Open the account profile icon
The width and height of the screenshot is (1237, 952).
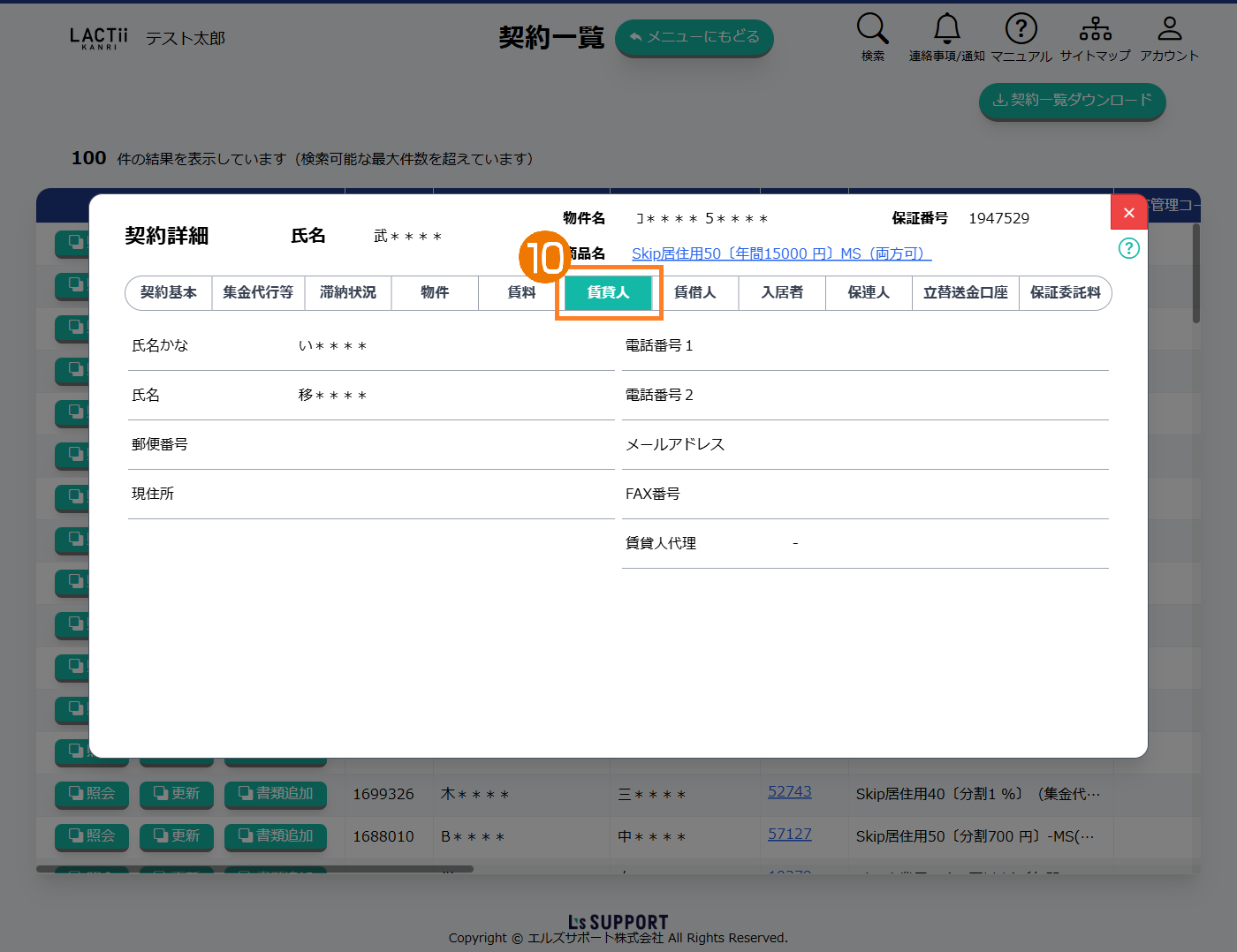pos(1169,29)
